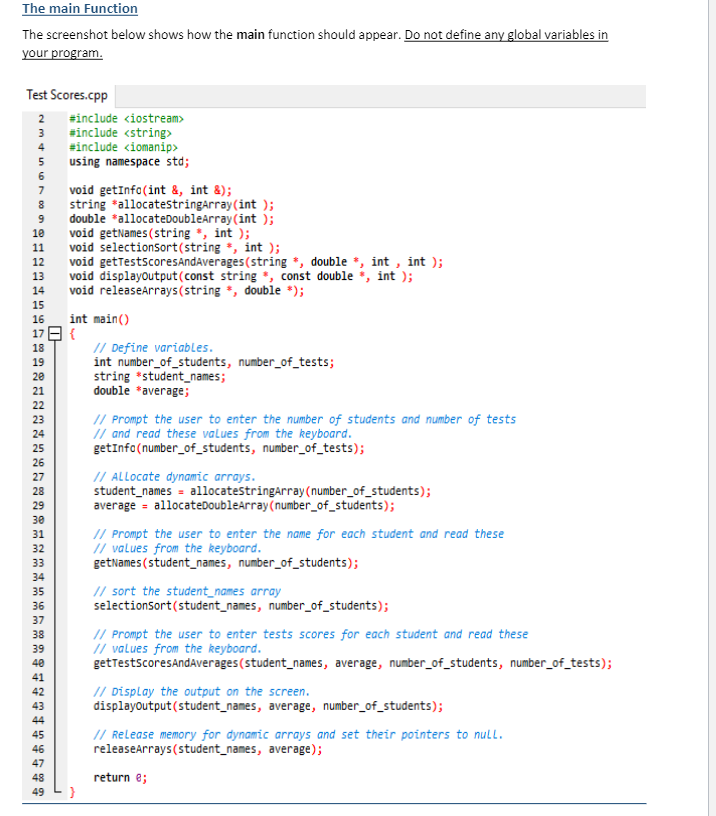Click '// sort the student_names array' comment
Viewport: 716px width, 816px height.
point(187,591)
